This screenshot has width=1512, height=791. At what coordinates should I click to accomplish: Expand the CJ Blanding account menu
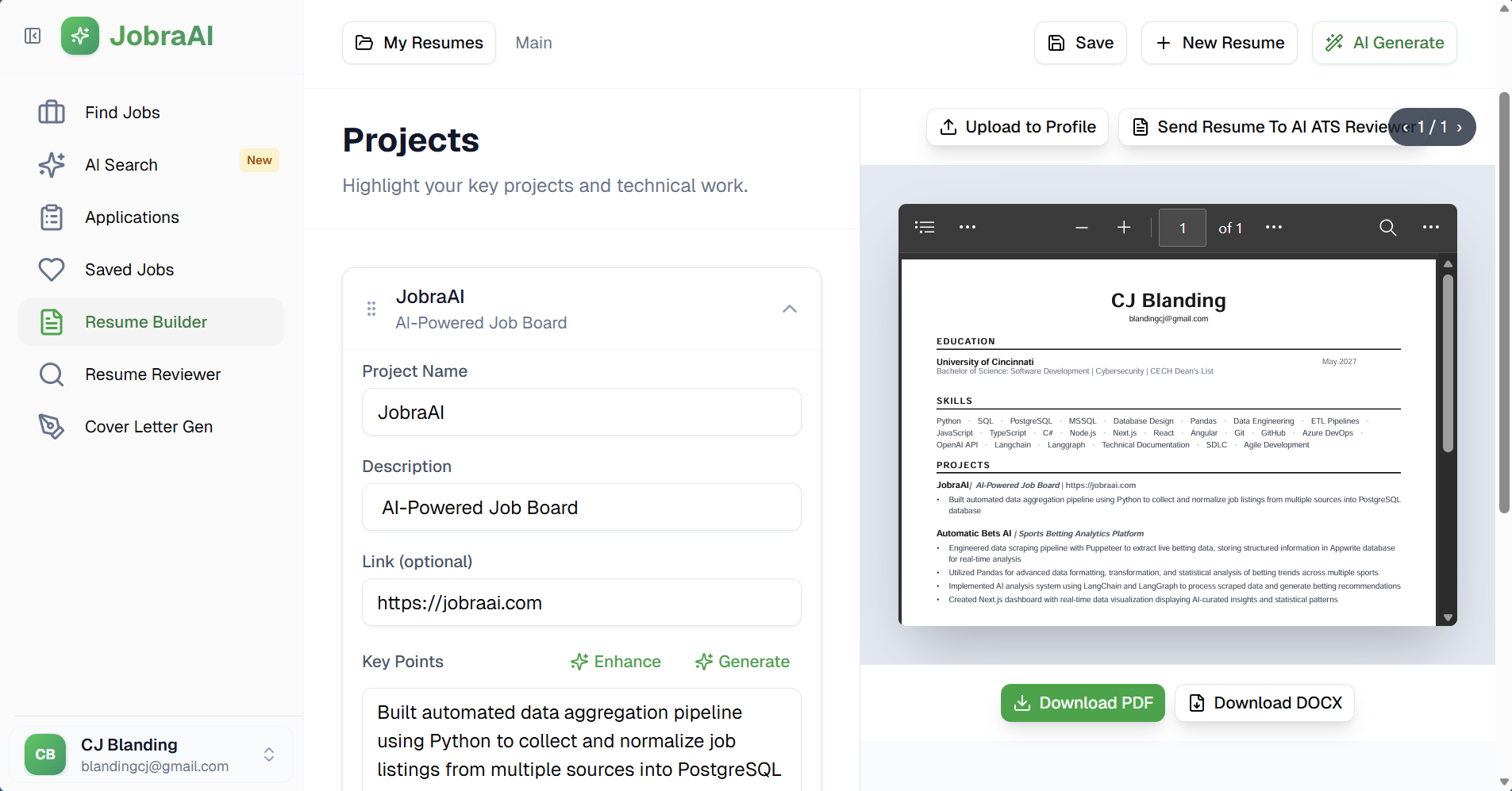click(269, 754)
